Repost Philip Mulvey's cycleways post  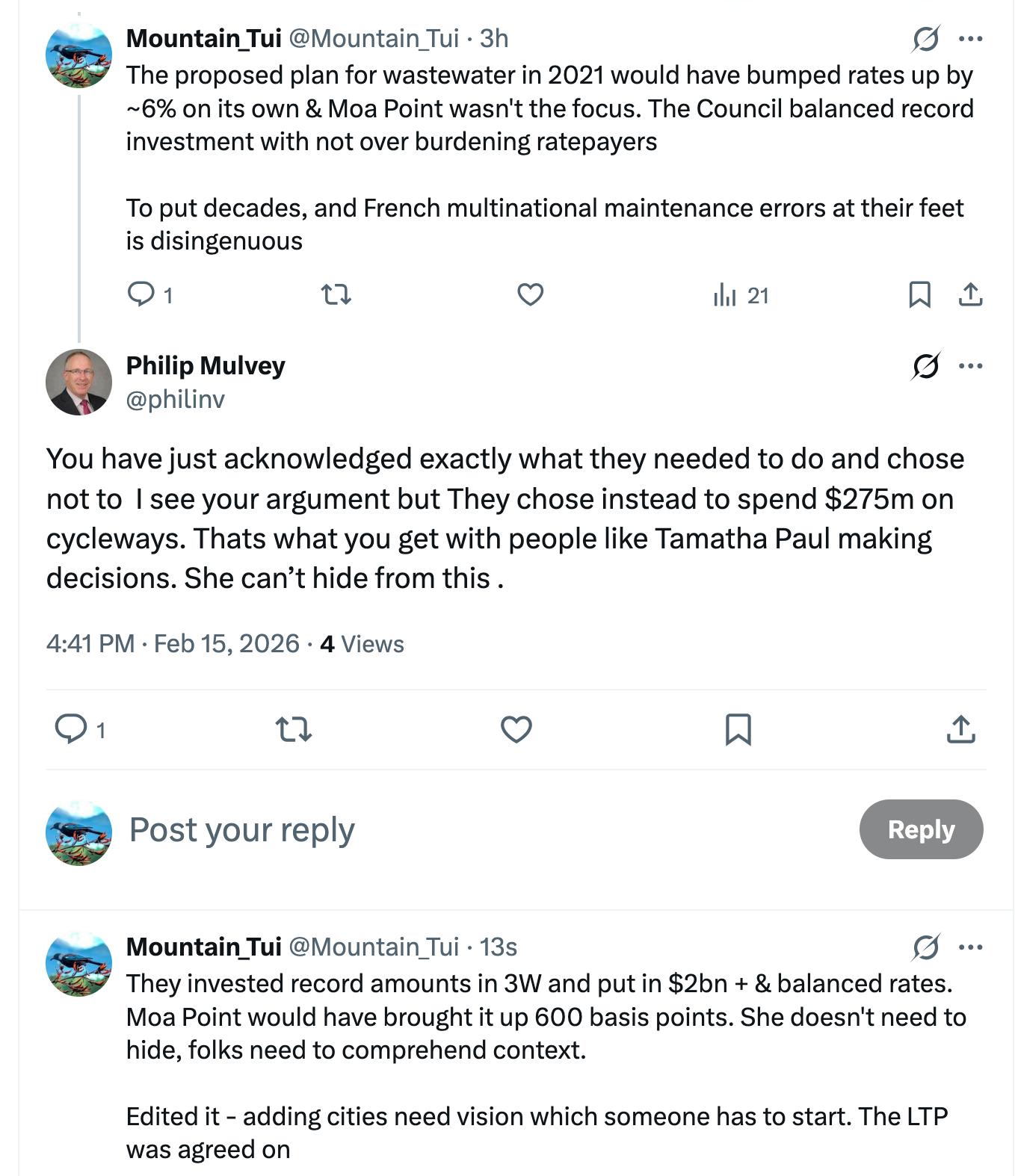293,728
